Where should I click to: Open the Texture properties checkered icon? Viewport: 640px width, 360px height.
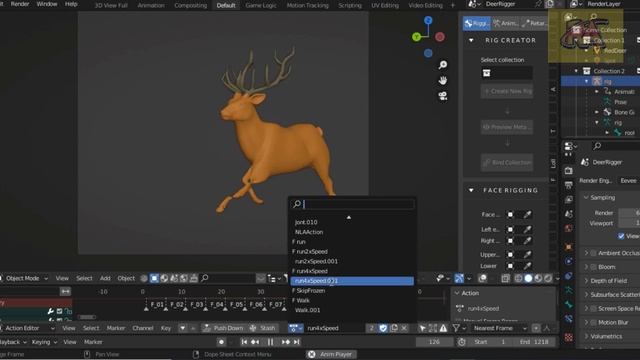pos(569,337)
